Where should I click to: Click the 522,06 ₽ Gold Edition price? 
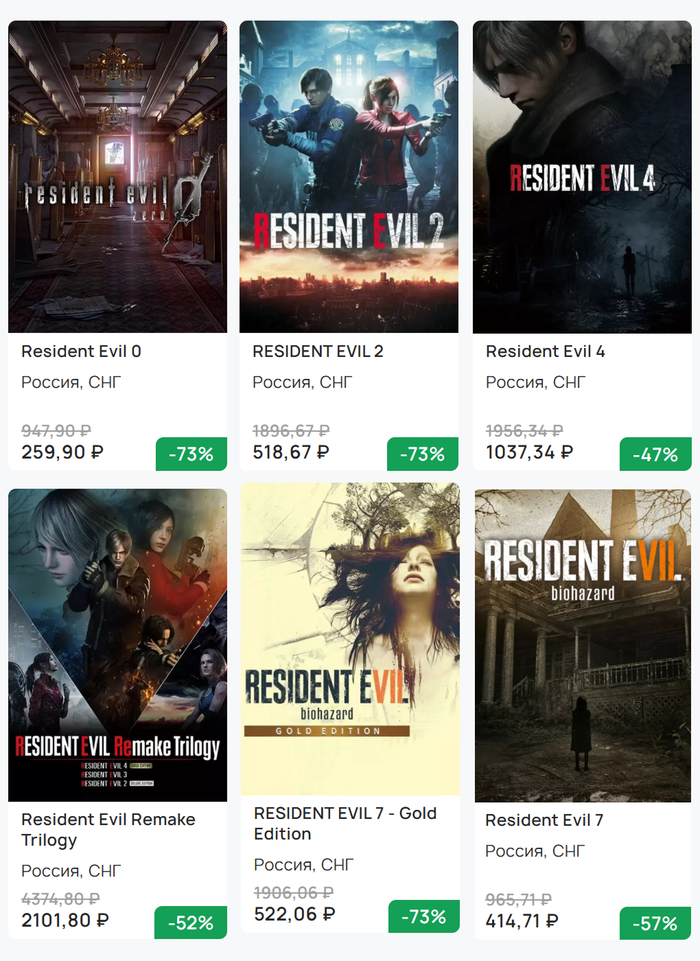294,914
